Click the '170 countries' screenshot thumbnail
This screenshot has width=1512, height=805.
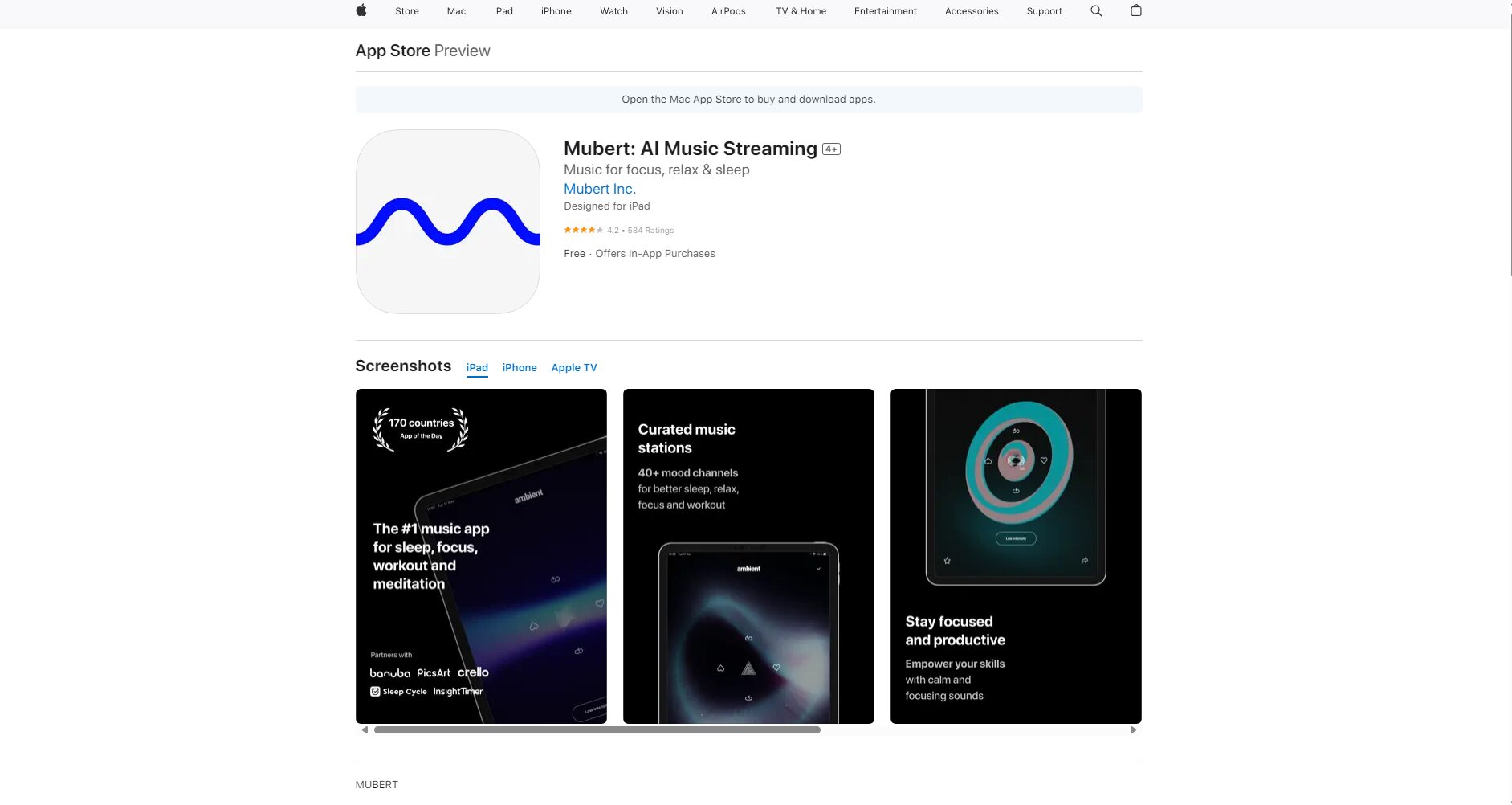click(x=481, y=556)
